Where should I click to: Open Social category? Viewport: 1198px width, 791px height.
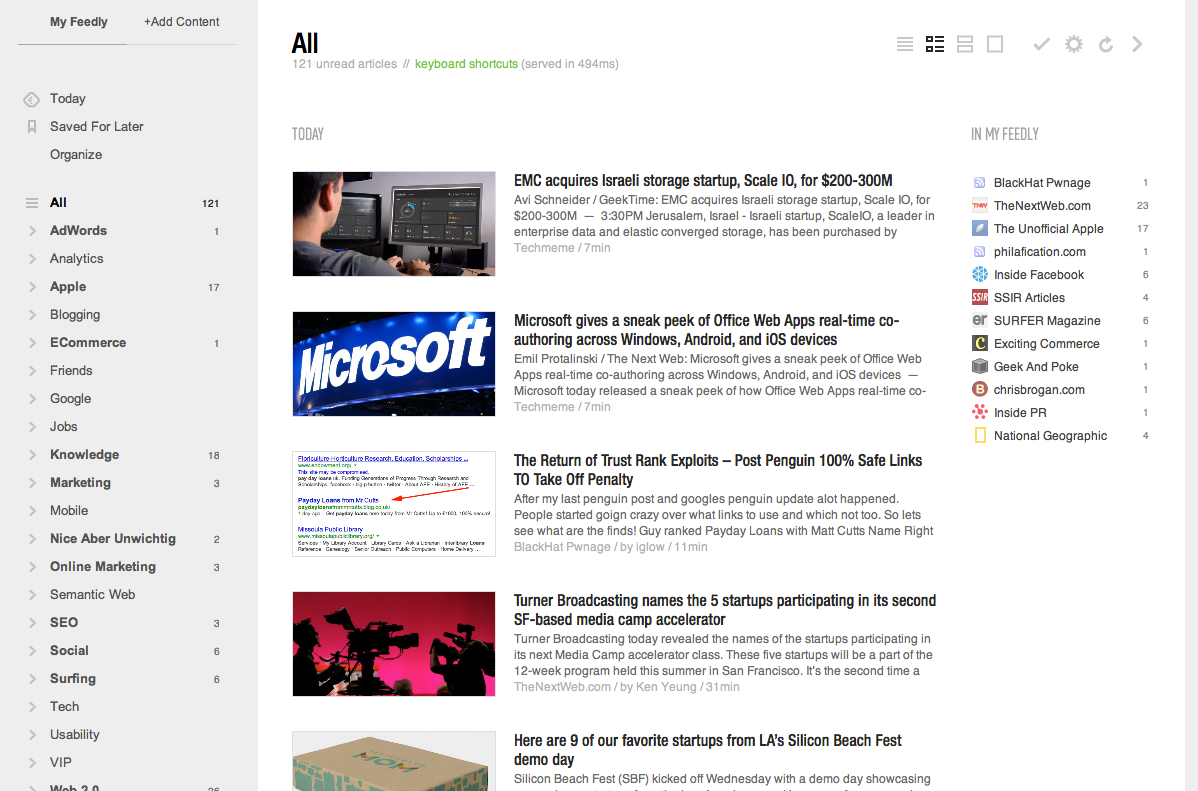click(x=69, y=650)
